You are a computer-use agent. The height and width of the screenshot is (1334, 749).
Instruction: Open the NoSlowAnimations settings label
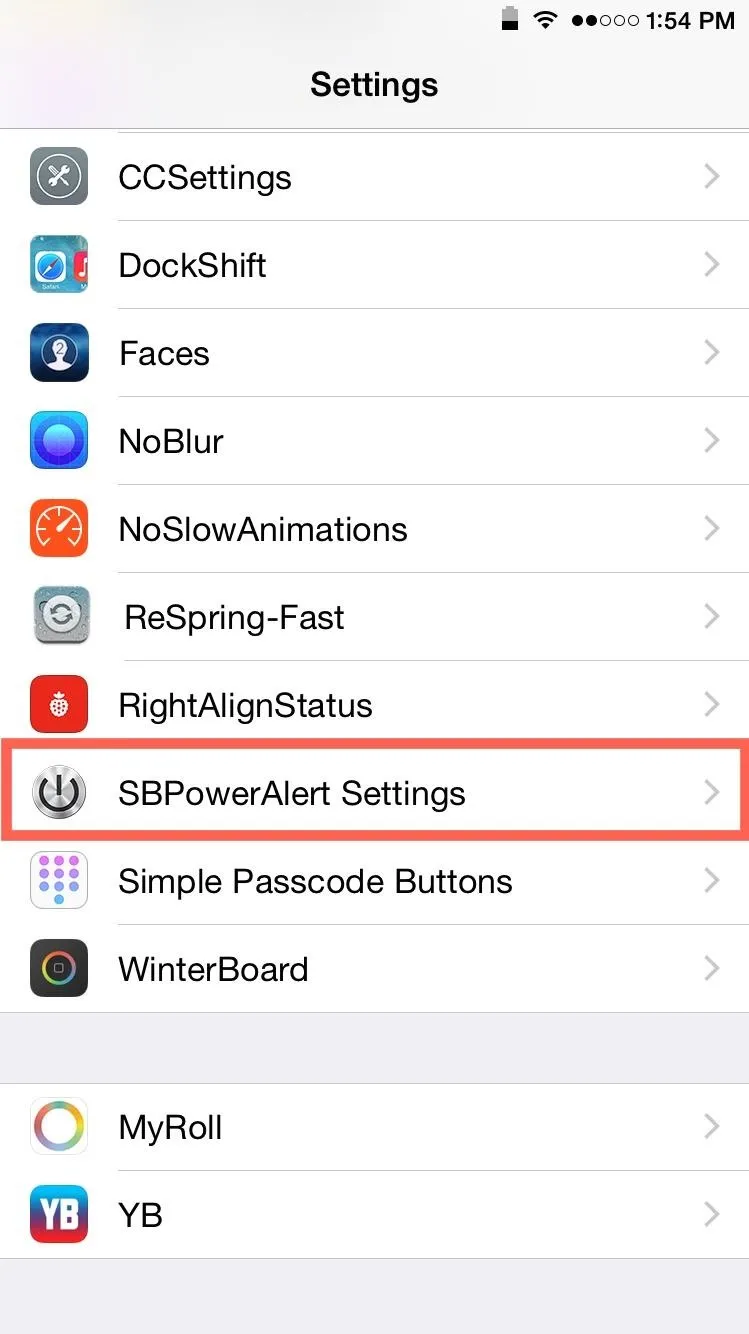(x=263, y=529)
